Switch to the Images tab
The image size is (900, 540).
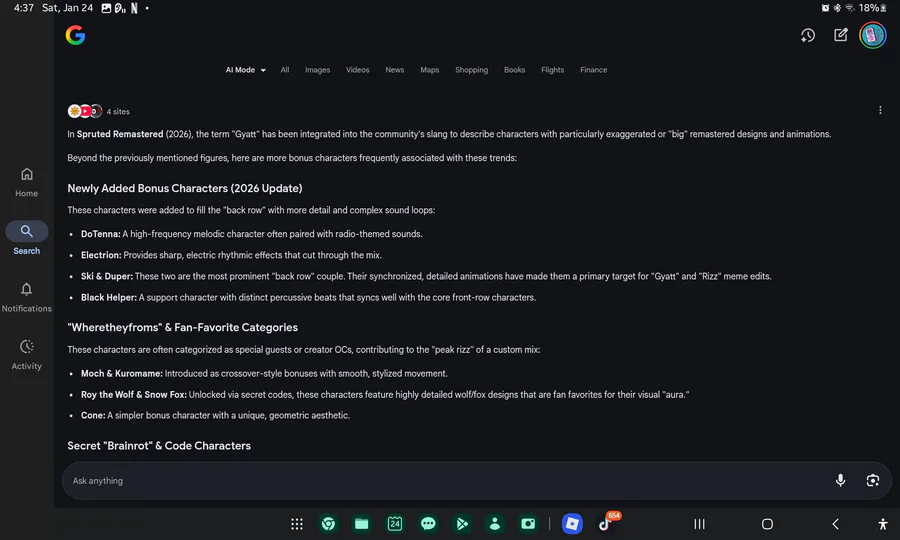click(x=318, y=70)
